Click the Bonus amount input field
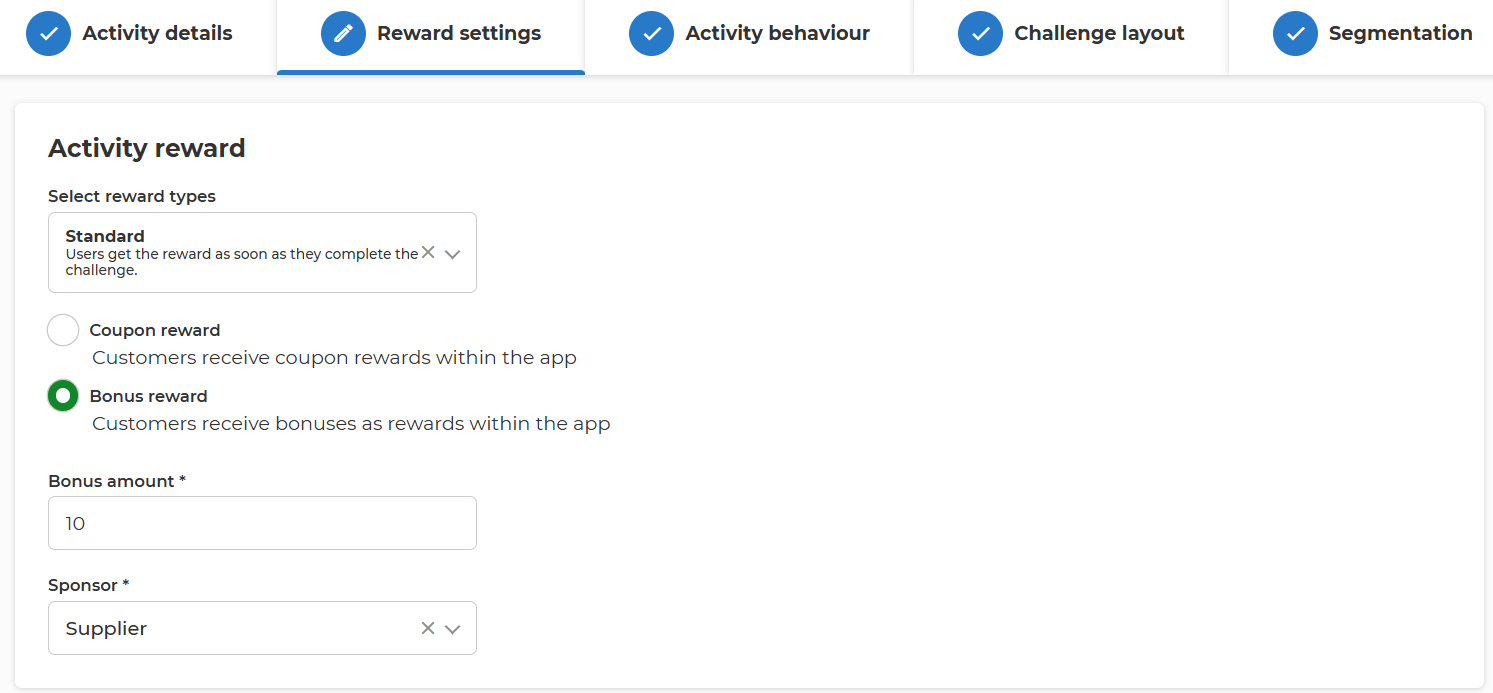The width and height of the screenshot is (1493, 693). coord(262,523)
